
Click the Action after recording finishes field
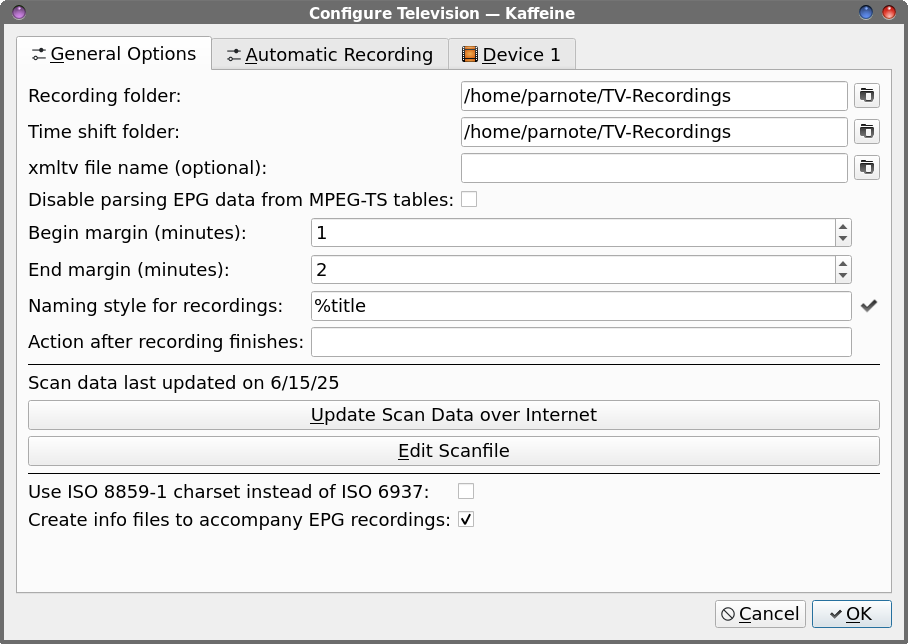tap(581, 342)
